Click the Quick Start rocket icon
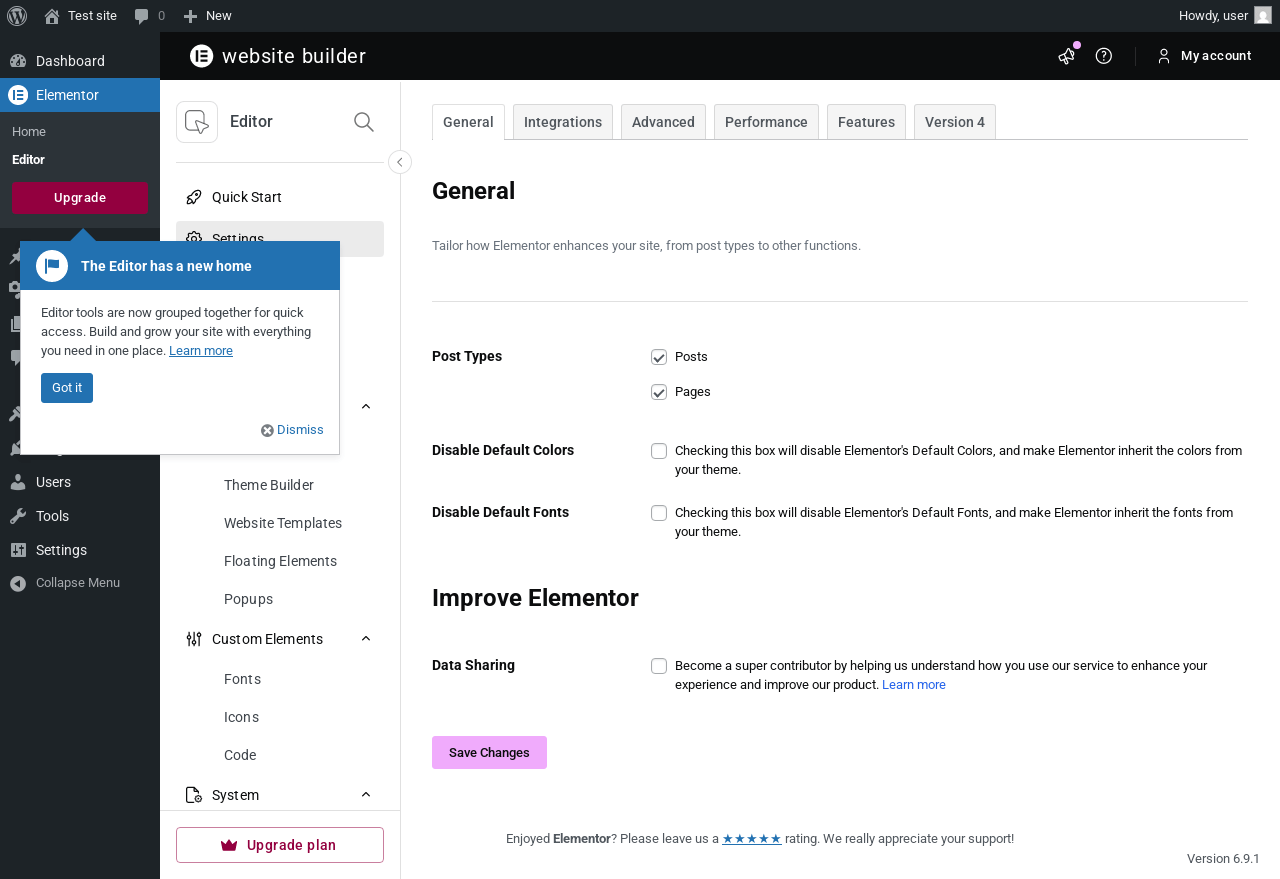This screenshot has width=1280, height=879. 194,197
